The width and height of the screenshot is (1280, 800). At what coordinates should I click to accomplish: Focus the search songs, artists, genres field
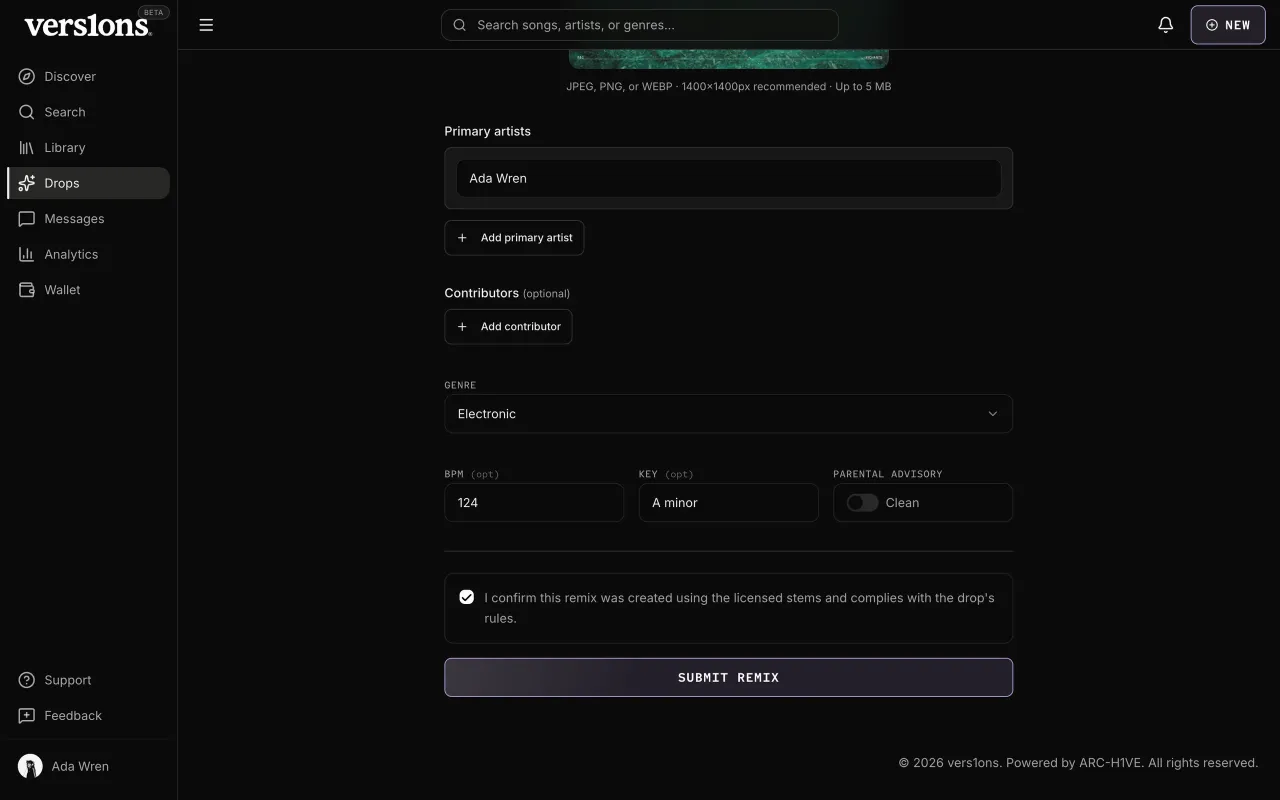point(639,25)
